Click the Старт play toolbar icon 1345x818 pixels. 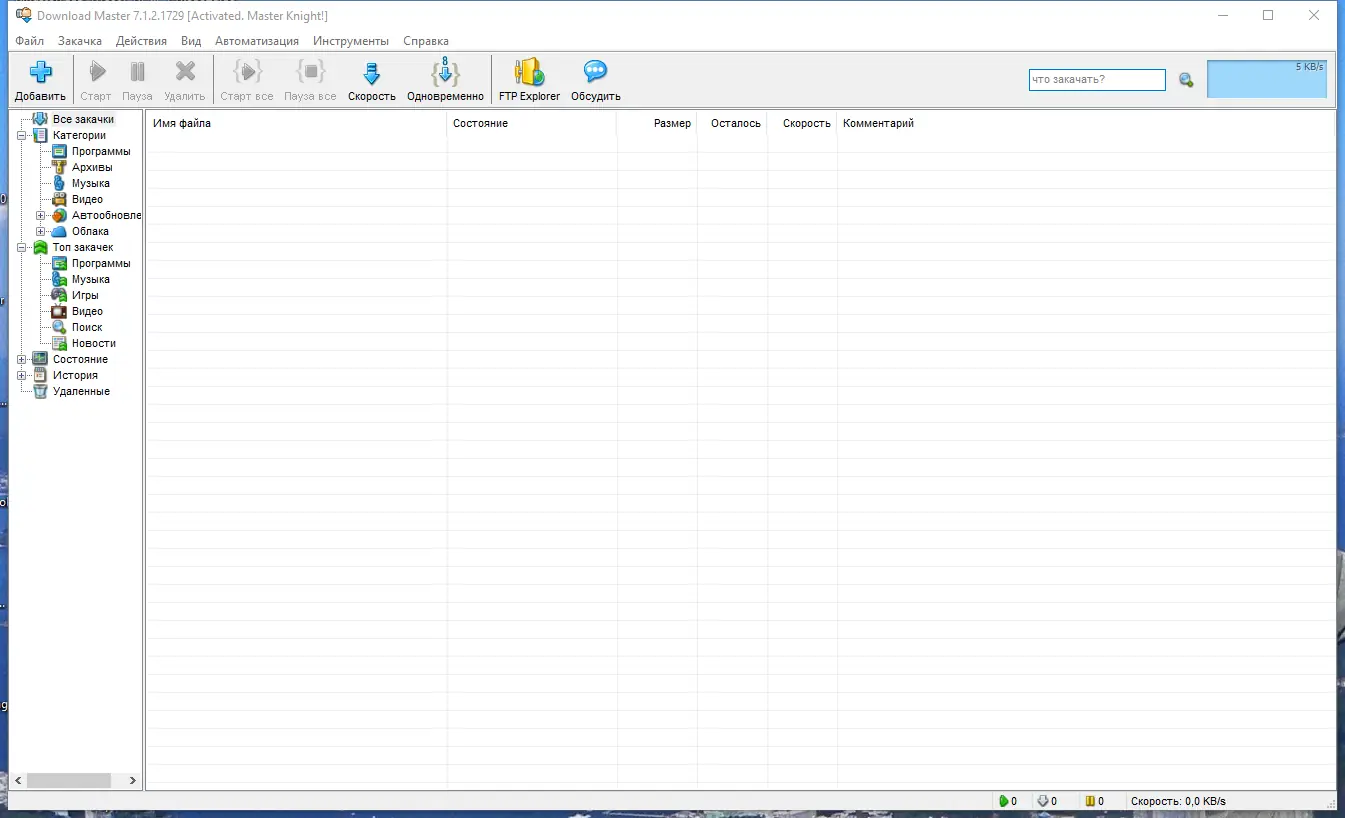click(x=96, y=72)
